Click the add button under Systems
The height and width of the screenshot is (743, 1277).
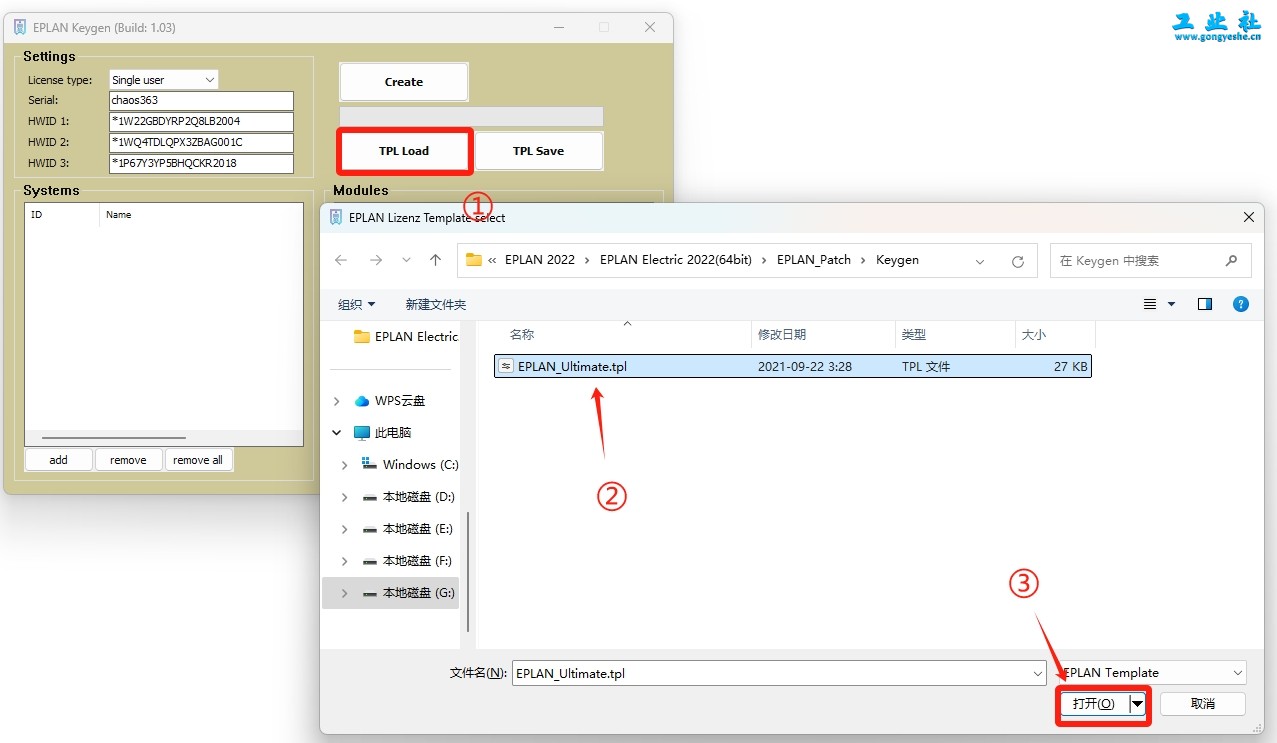[x=59, y=460]
